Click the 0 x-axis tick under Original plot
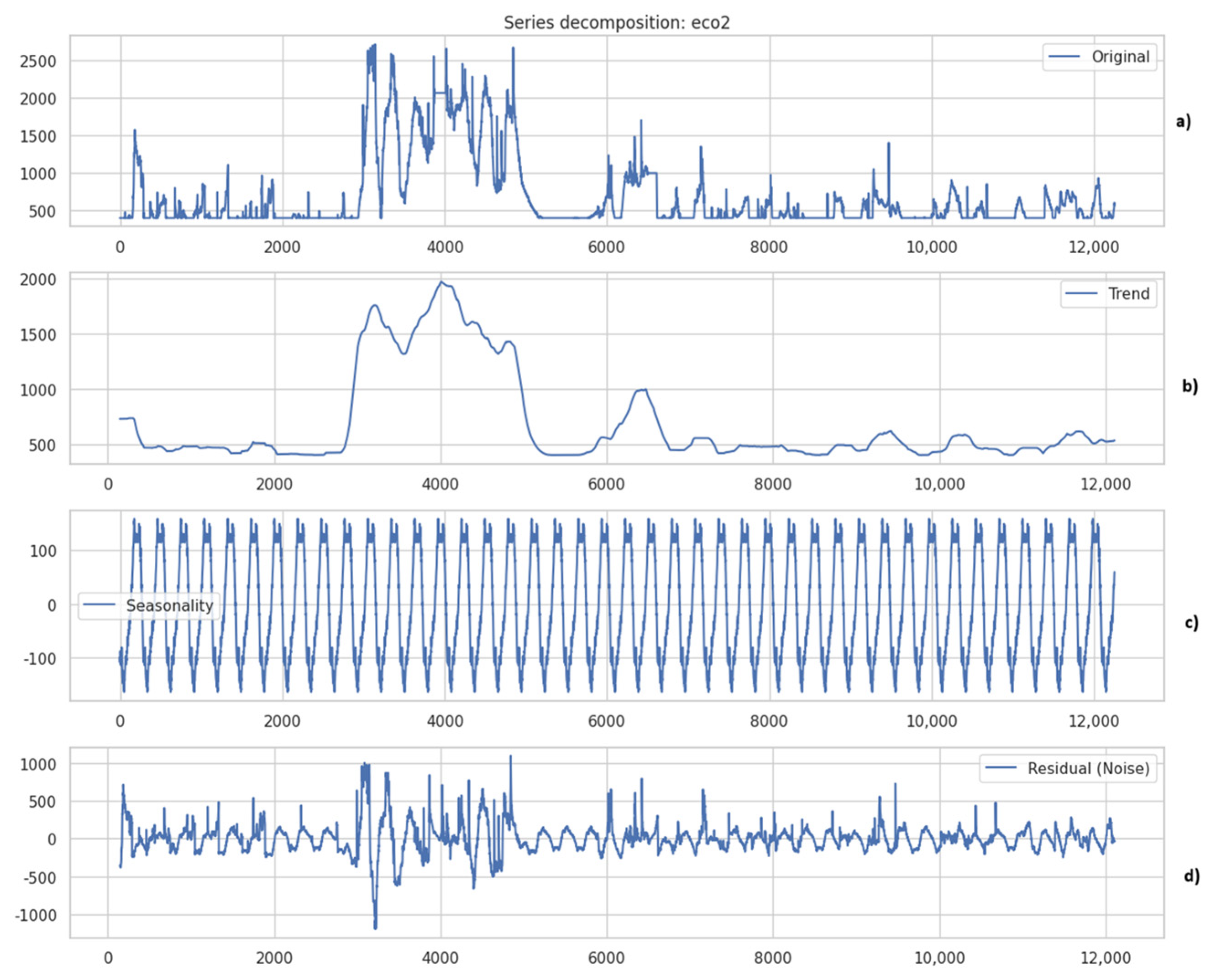The width and height of the screenshot is (1211, 980). [120, 247]
